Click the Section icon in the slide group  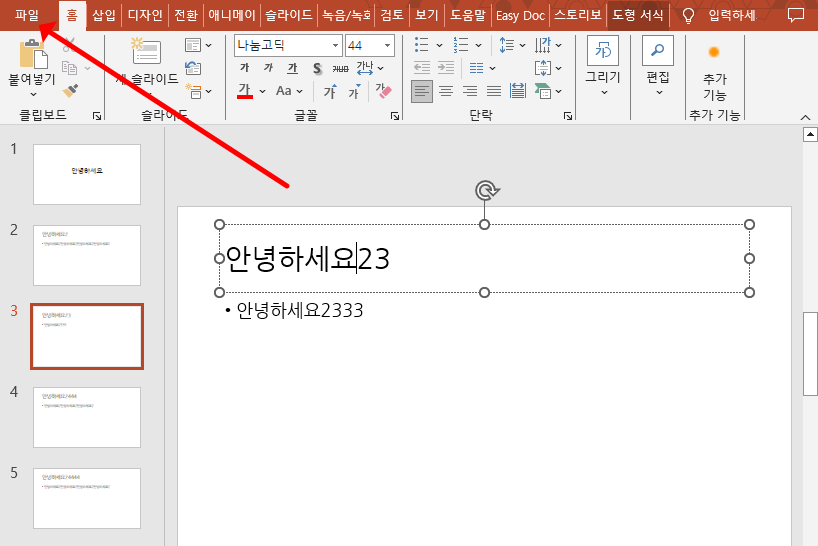[194, 91]
